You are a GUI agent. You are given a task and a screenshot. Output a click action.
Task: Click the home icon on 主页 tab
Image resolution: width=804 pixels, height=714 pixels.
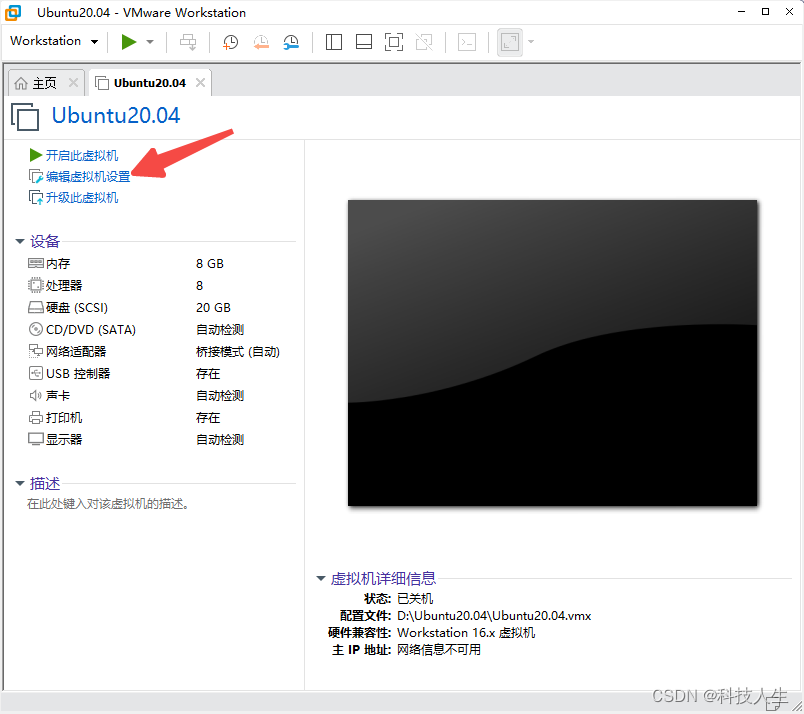(x=21, y=83)
